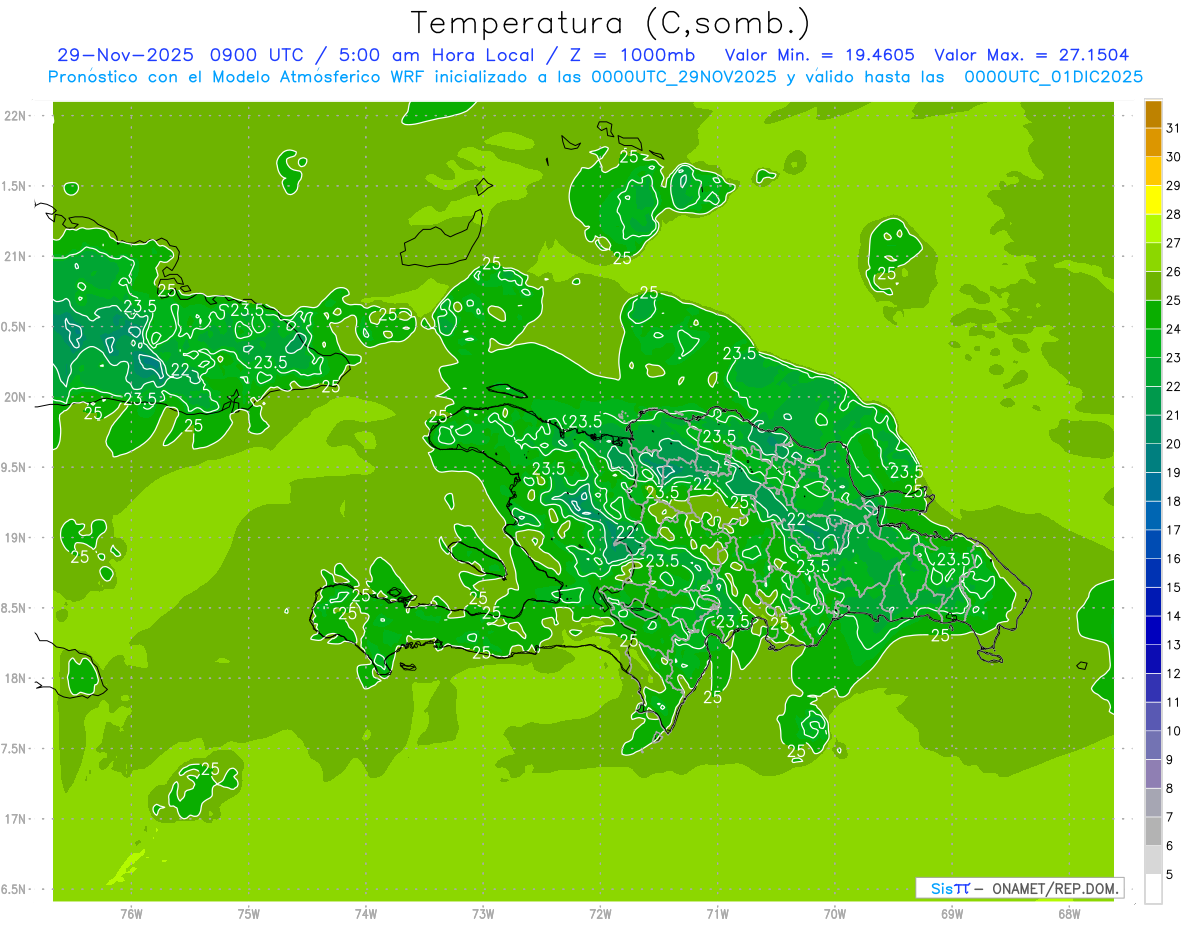Click the "Valor Min. = 19.4605" value
Viewport: 1200px width, 927px height.
819,55
